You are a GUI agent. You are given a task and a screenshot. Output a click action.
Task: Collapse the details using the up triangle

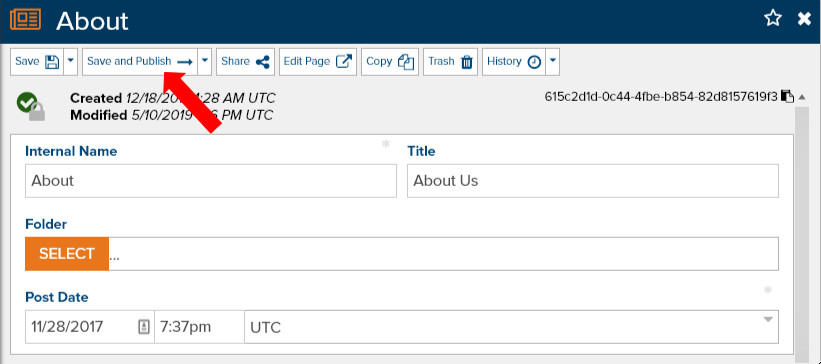click(x=802, y=96)
